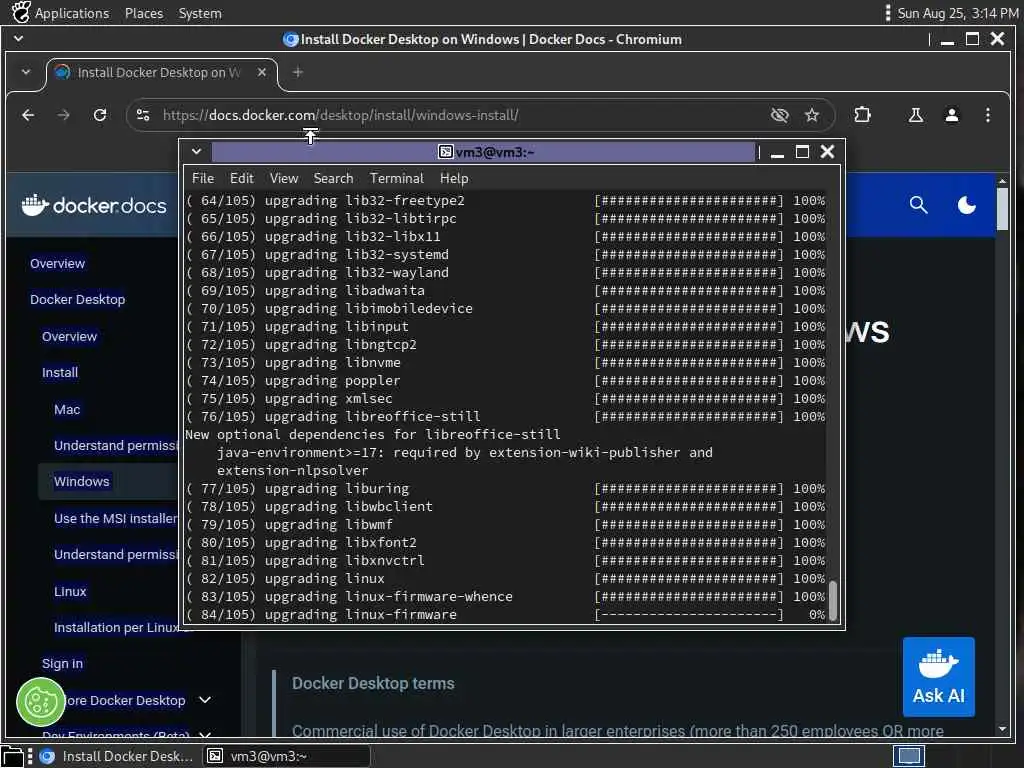
Task: Open the Chromium three-dot menu
Action: tap(987, 116)
